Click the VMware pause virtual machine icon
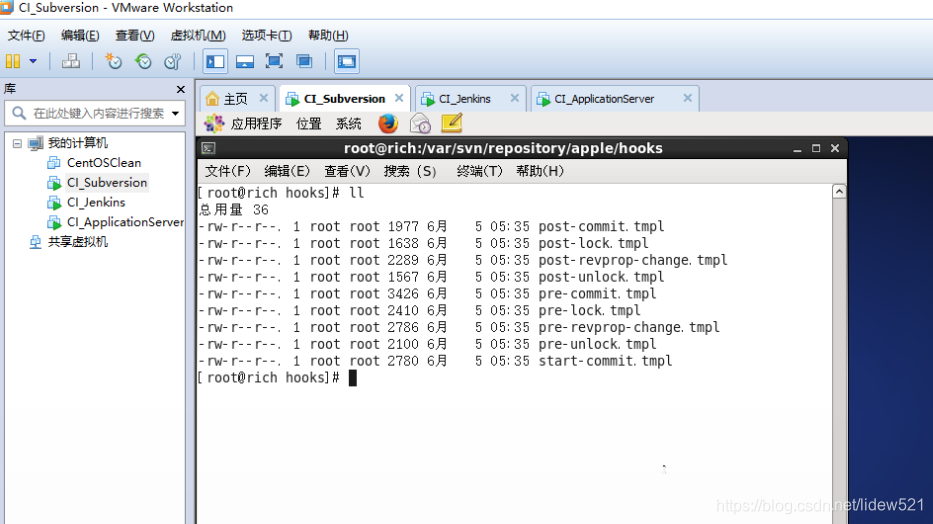Image resolution: width=933 pixels, height=524 pixels. tap(12, 61)
